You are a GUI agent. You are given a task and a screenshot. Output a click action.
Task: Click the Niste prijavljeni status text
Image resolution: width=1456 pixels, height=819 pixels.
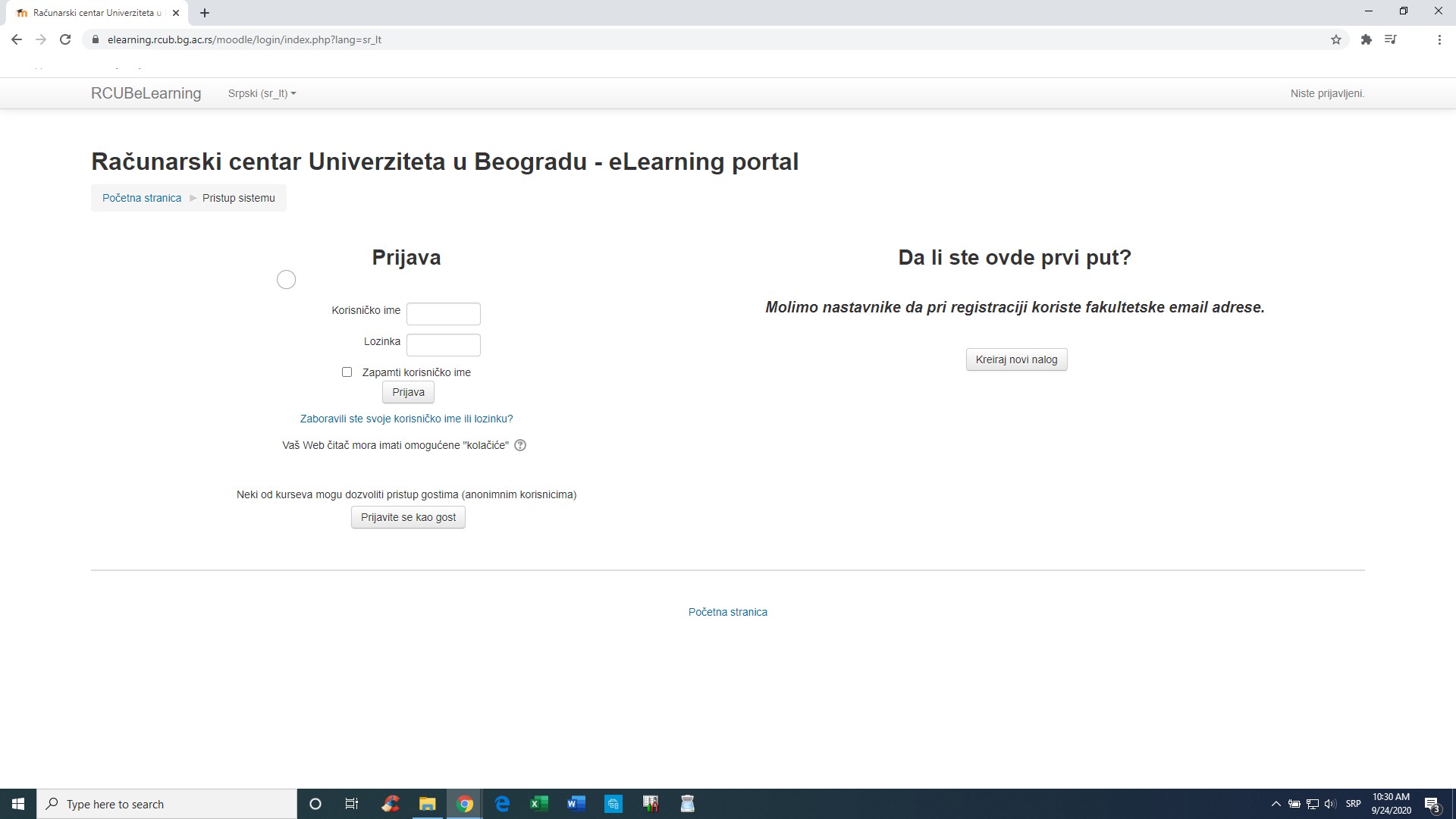tap(1327, 93)
